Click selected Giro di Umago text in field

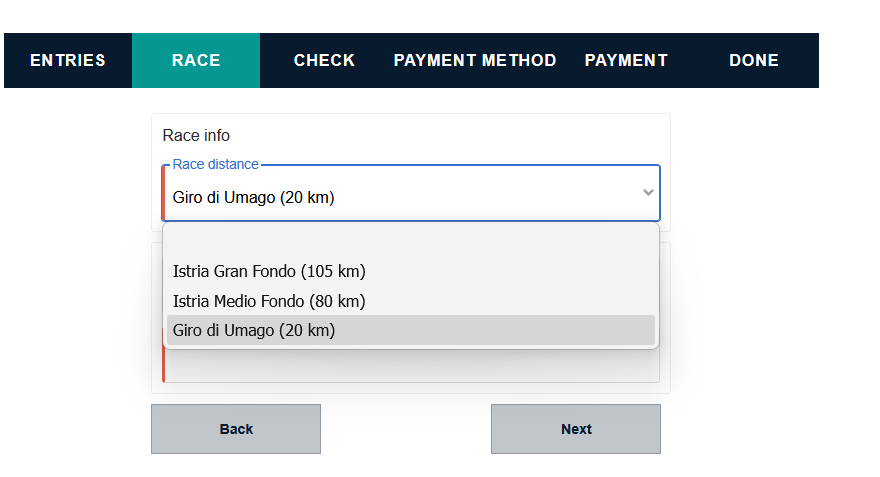pyautogui.click(x=253, y=198)
